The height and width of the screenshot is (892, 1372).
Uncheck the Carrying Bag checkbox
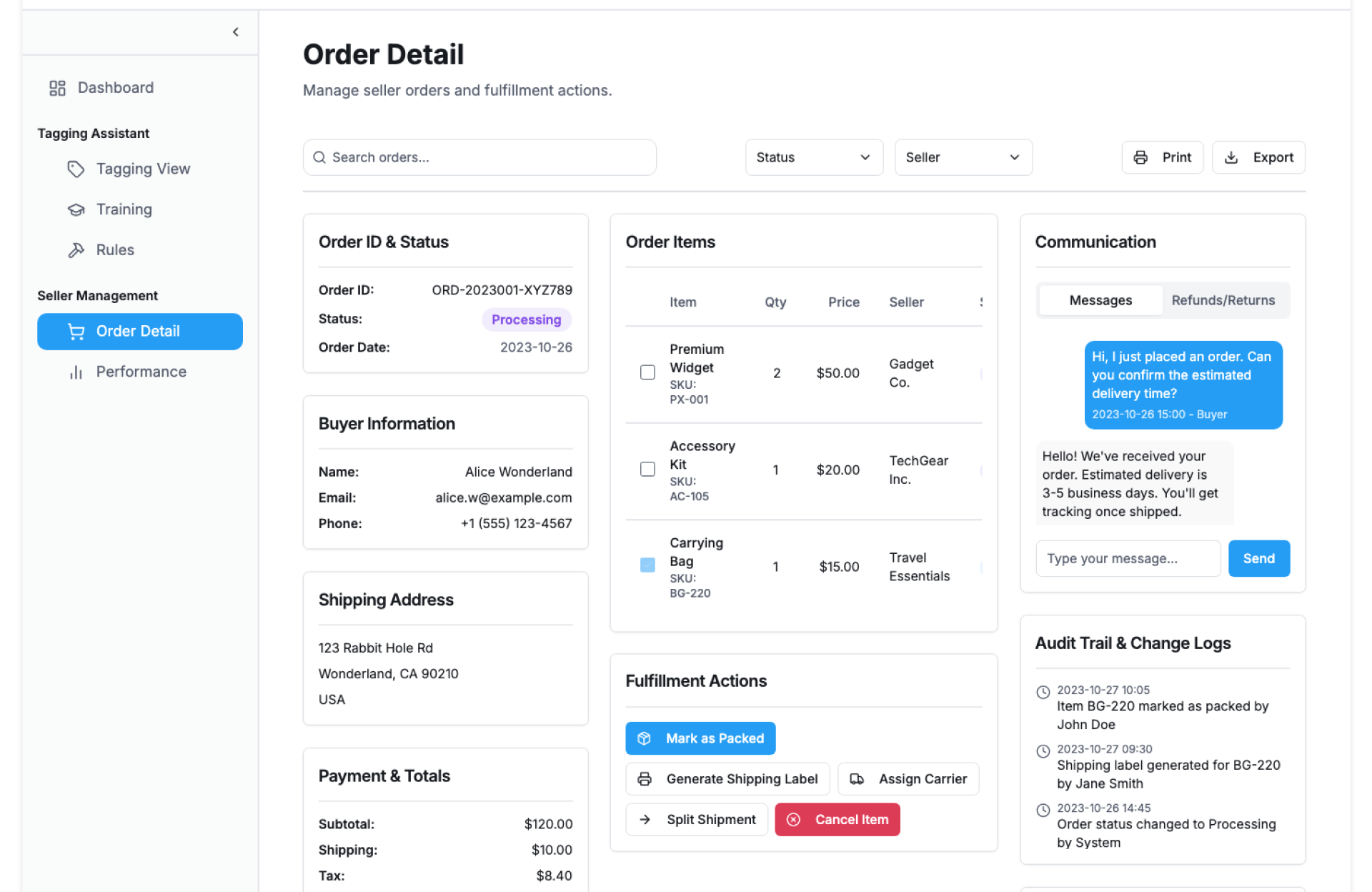pos(647,565)
